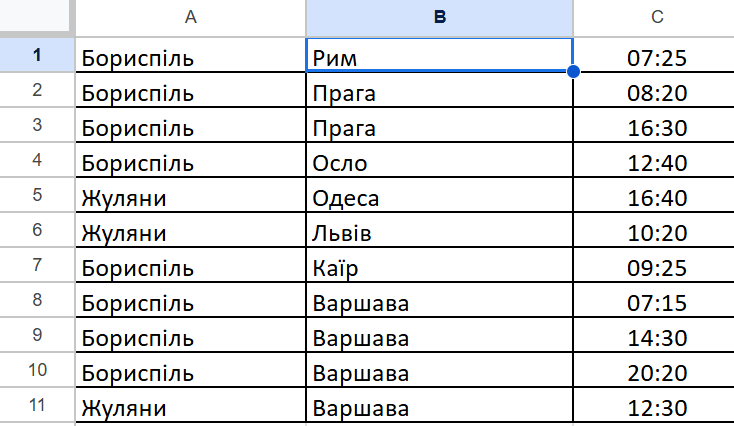Click the Каїр cell

pos(439,268)
